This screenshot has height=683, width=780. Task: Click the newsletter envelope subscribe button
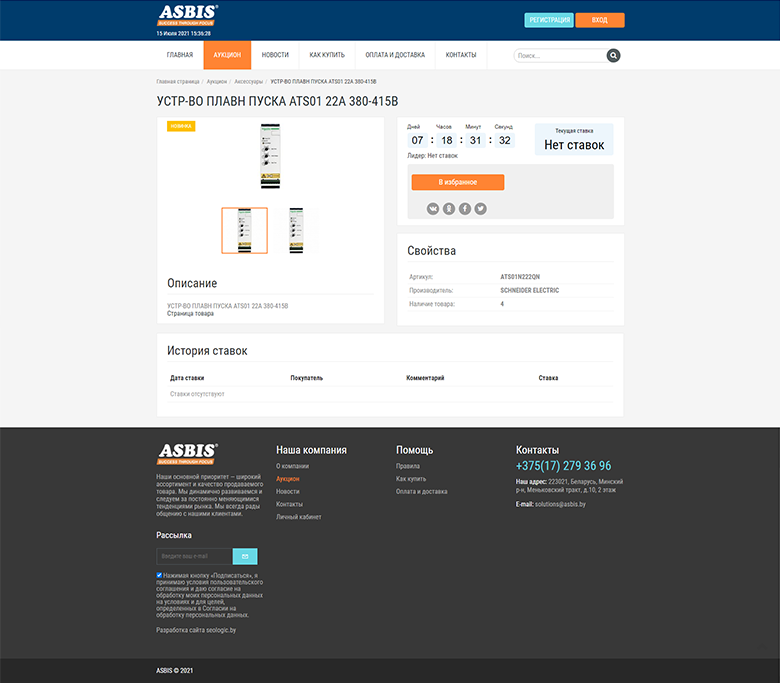(x=245, y=556)
